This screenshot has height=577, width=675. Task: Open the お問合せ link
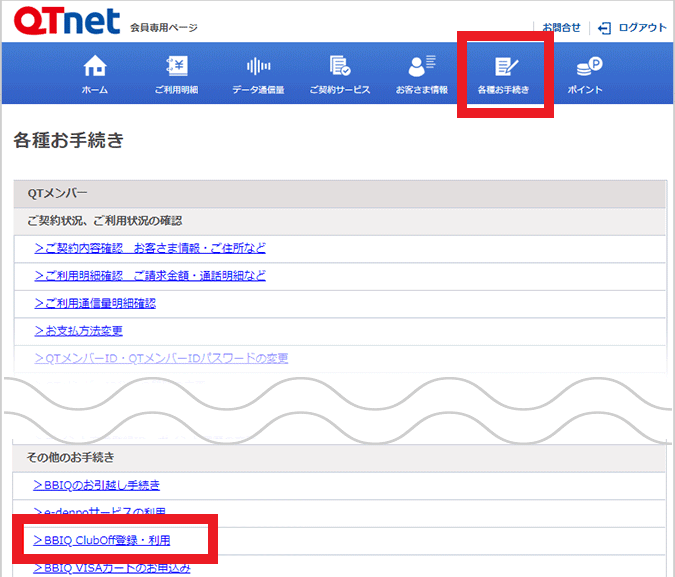pos(561,28)
